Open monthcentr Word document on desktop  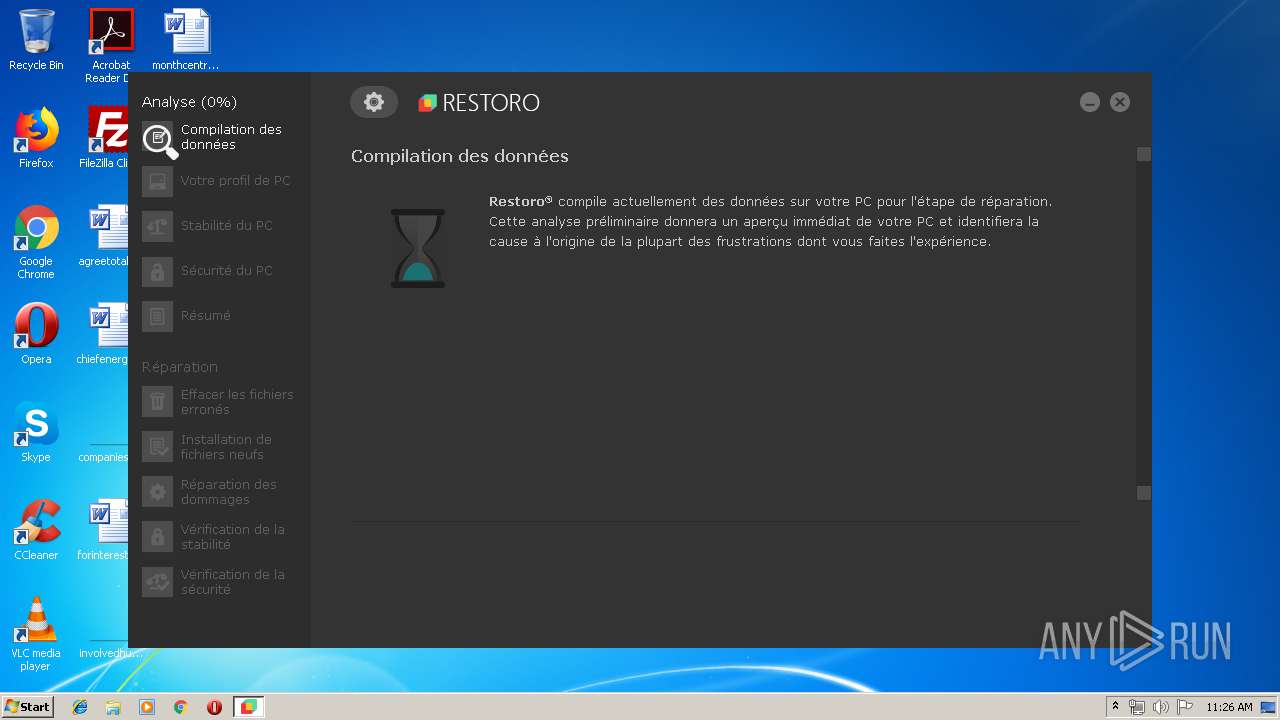point(186,40)
